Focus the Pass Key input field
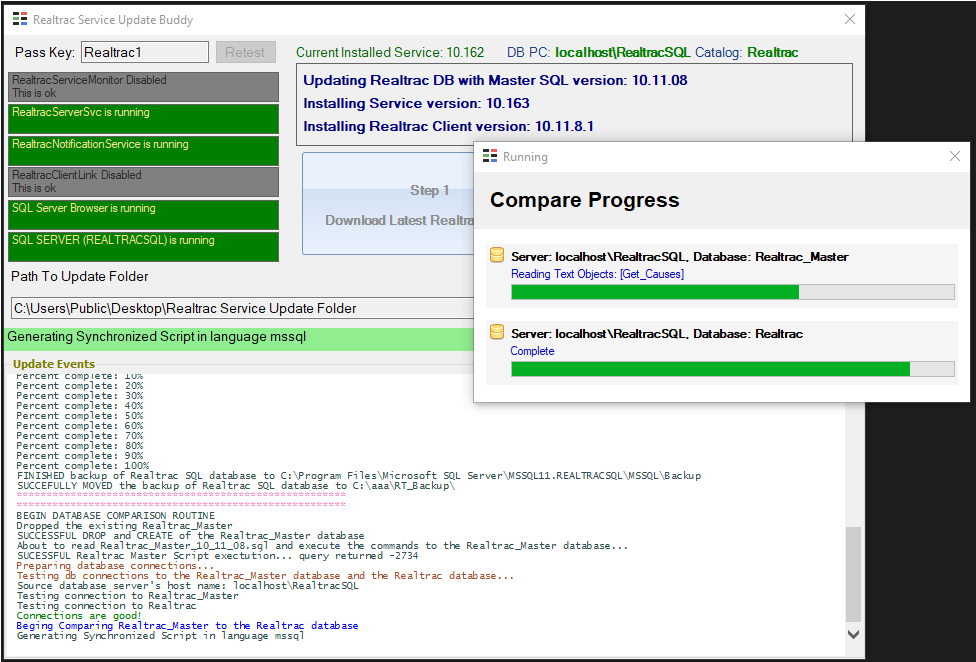Viewport: 976px width, 662px height. (x=145, y=52)
